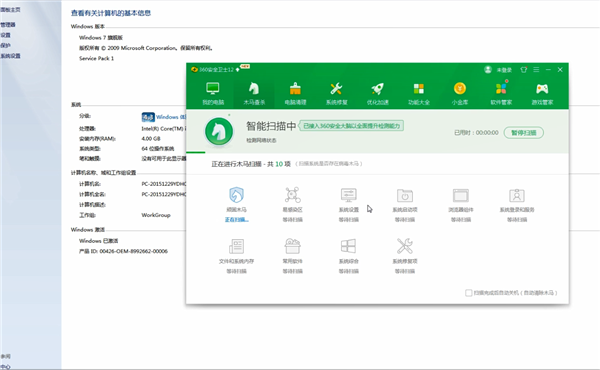Screen dimensions: 600x370
Task: Open 远程设置 link in System sidebar
Action: tap(5, 35)
